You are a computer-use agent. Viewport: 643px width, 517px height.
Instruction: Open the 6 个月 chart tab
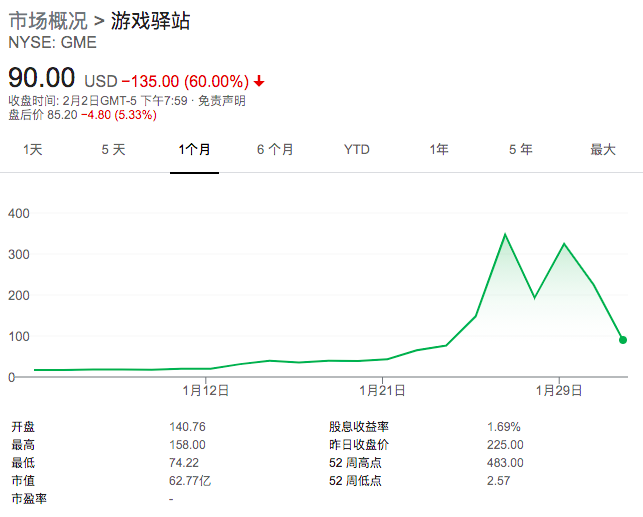pos(275,150)
